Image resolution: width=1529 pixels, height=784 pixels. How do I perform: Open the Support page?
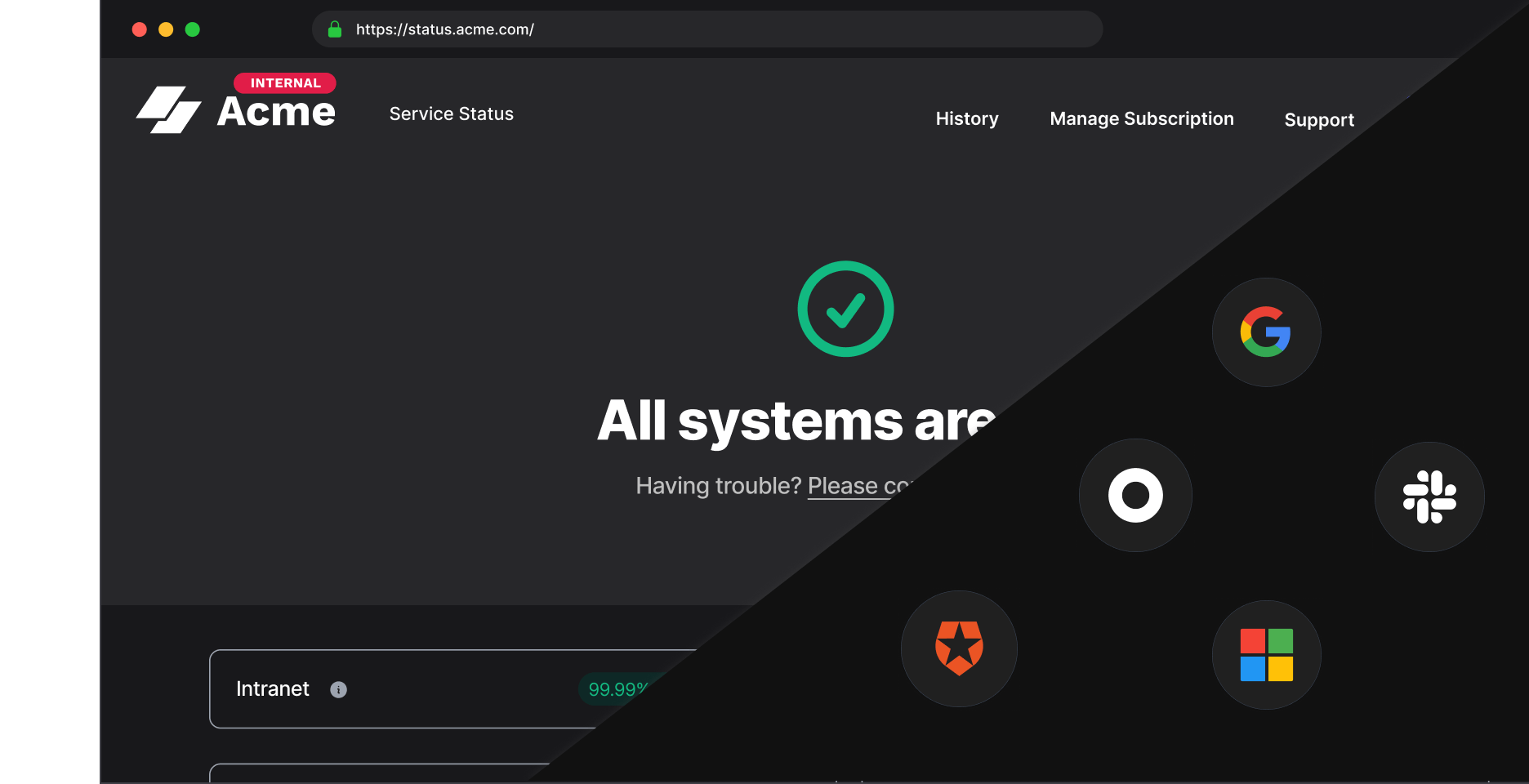[1319, 120]
